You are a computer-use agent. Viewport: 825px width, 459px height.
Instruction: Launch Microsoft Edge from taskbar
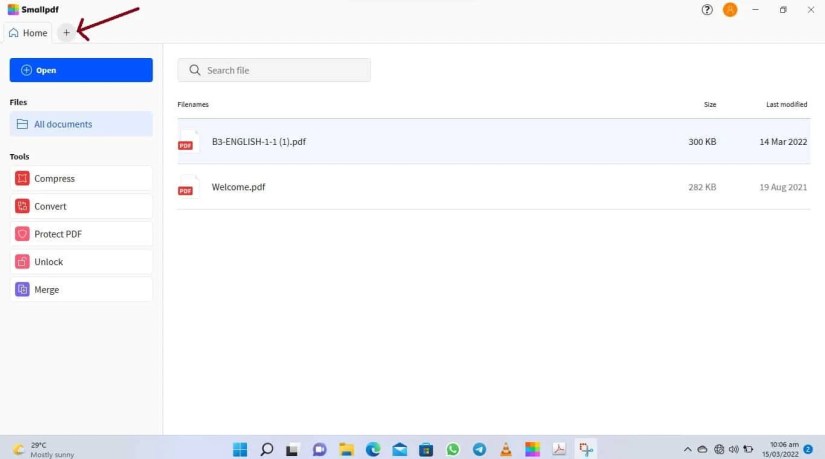(x=373, y=449)
